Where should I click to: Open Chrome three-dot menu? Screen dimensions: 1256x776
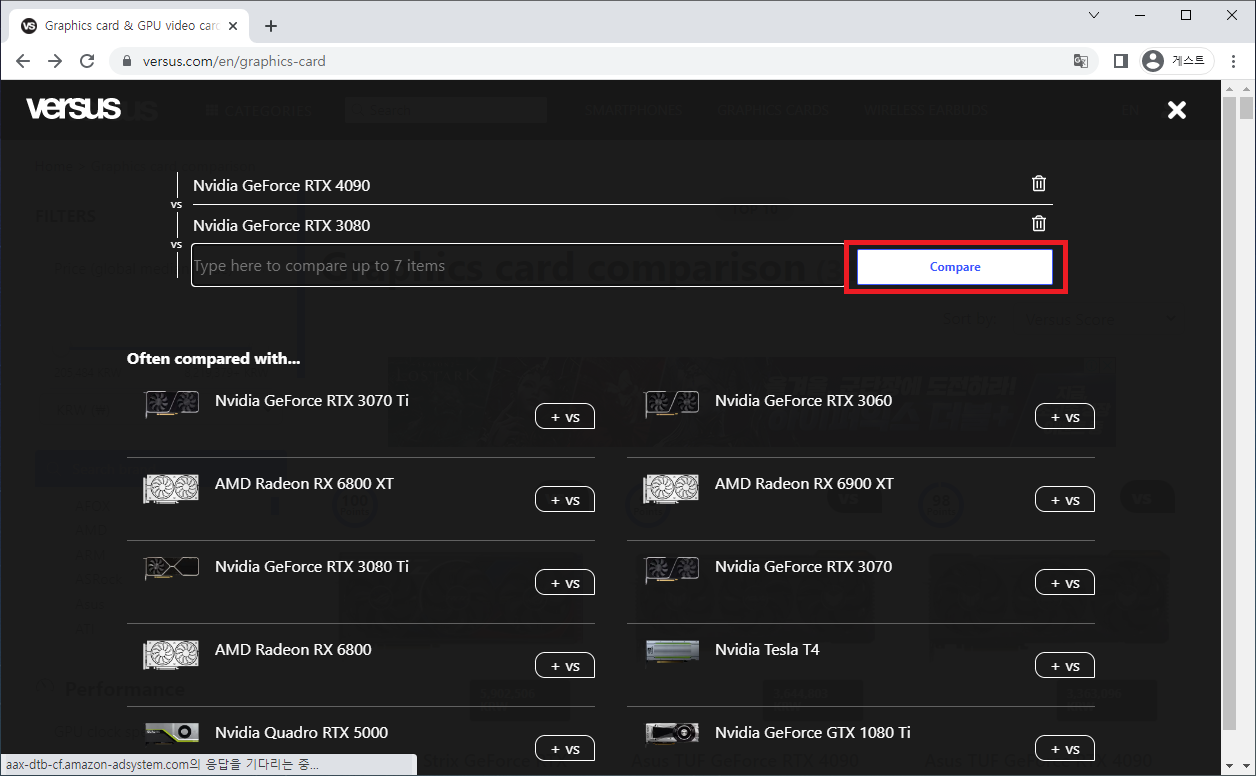1235,61
